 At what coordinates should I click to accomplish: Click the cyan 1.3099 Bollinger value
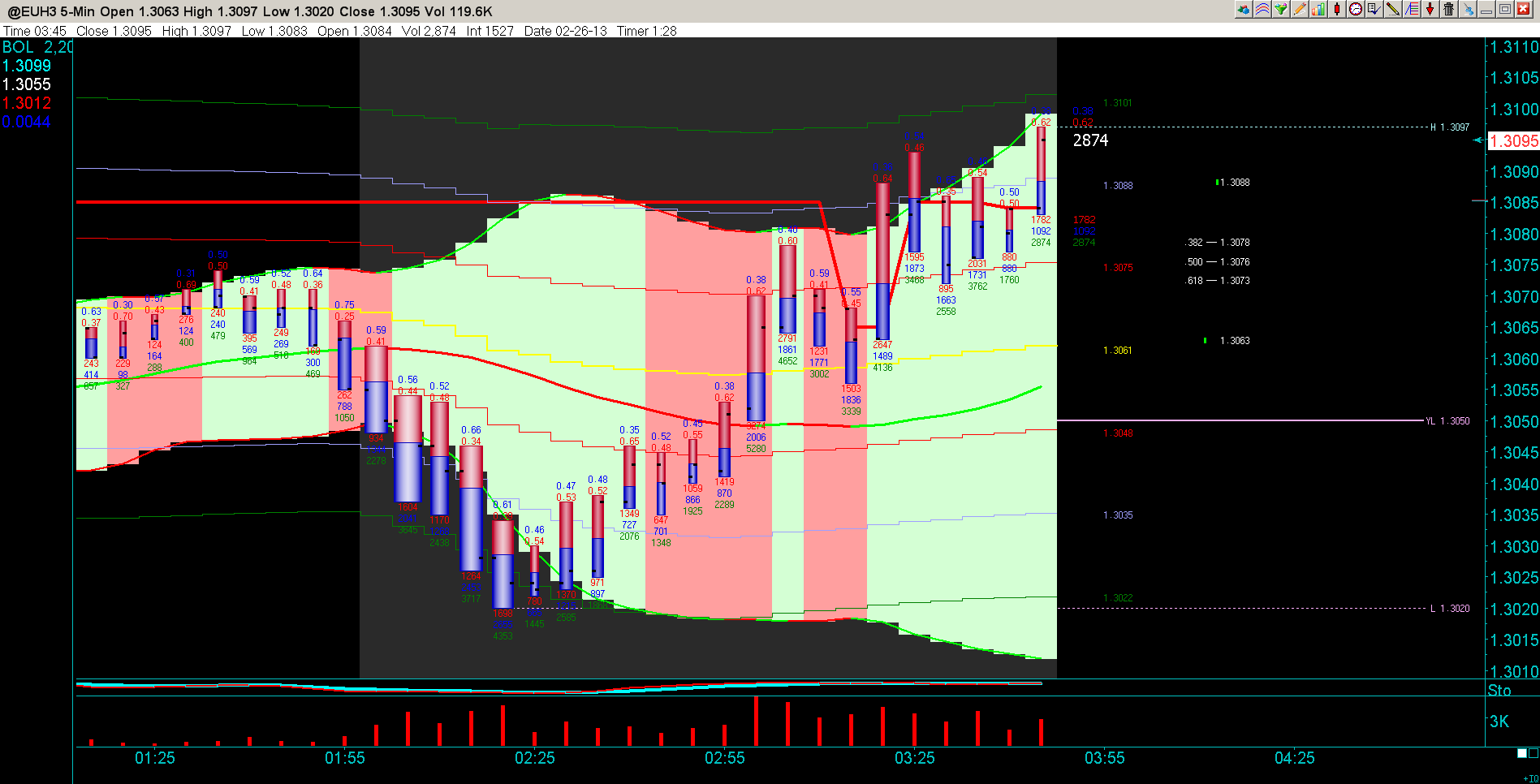click(27, 66)
